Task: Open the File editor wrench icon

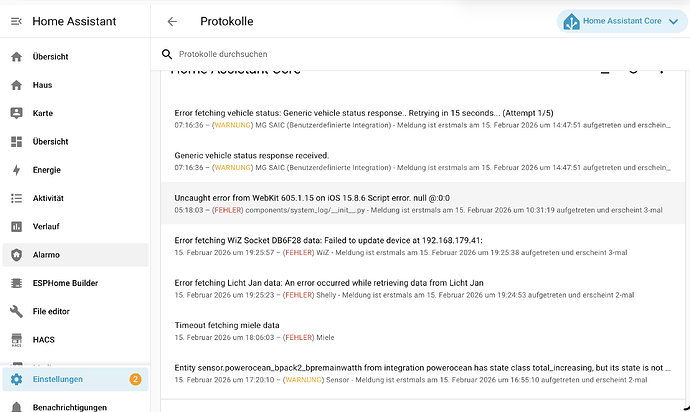Action: point(16,311)
